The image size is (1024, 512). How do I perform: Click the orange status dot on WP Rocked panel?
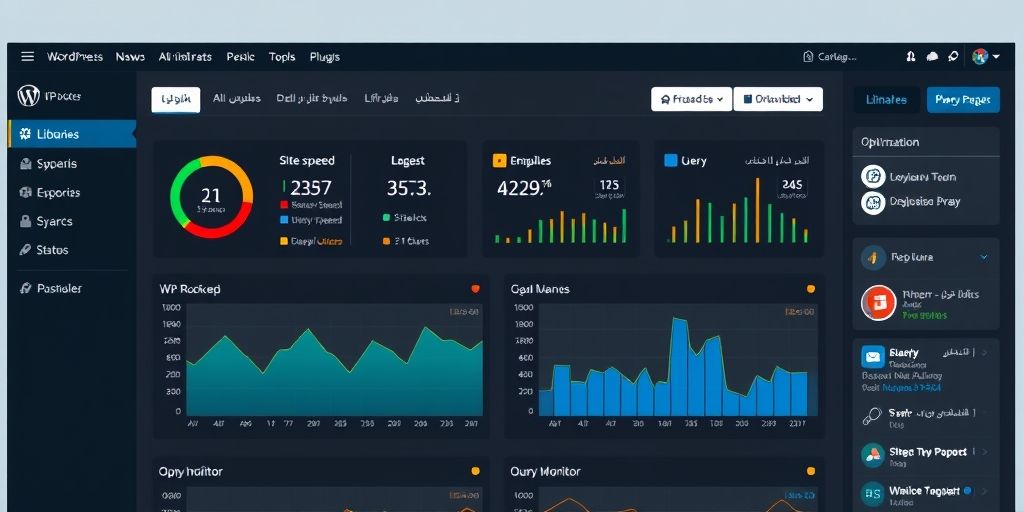coord(475,289)
